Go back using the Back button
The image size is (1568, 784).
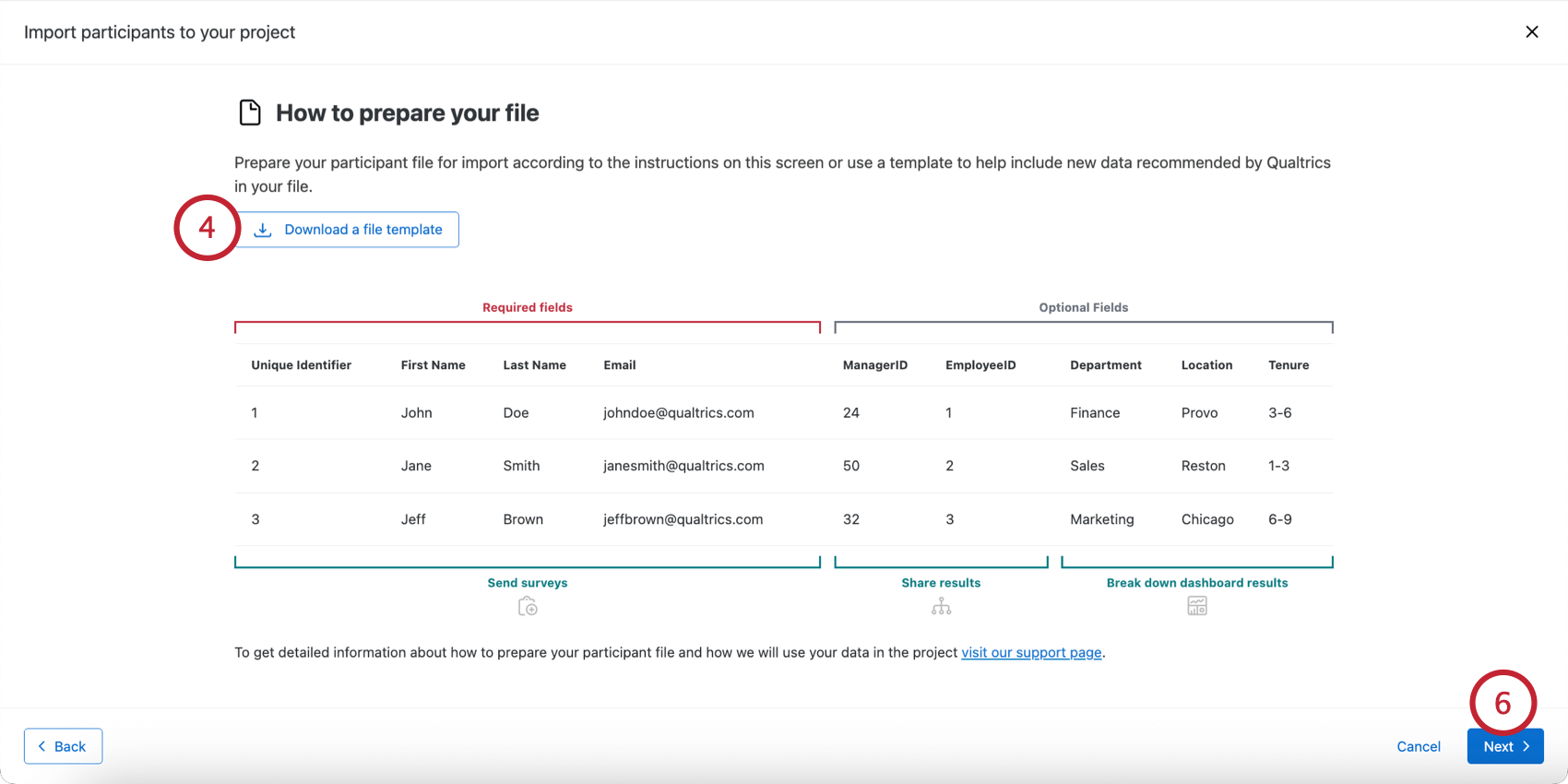coord(63,746)
